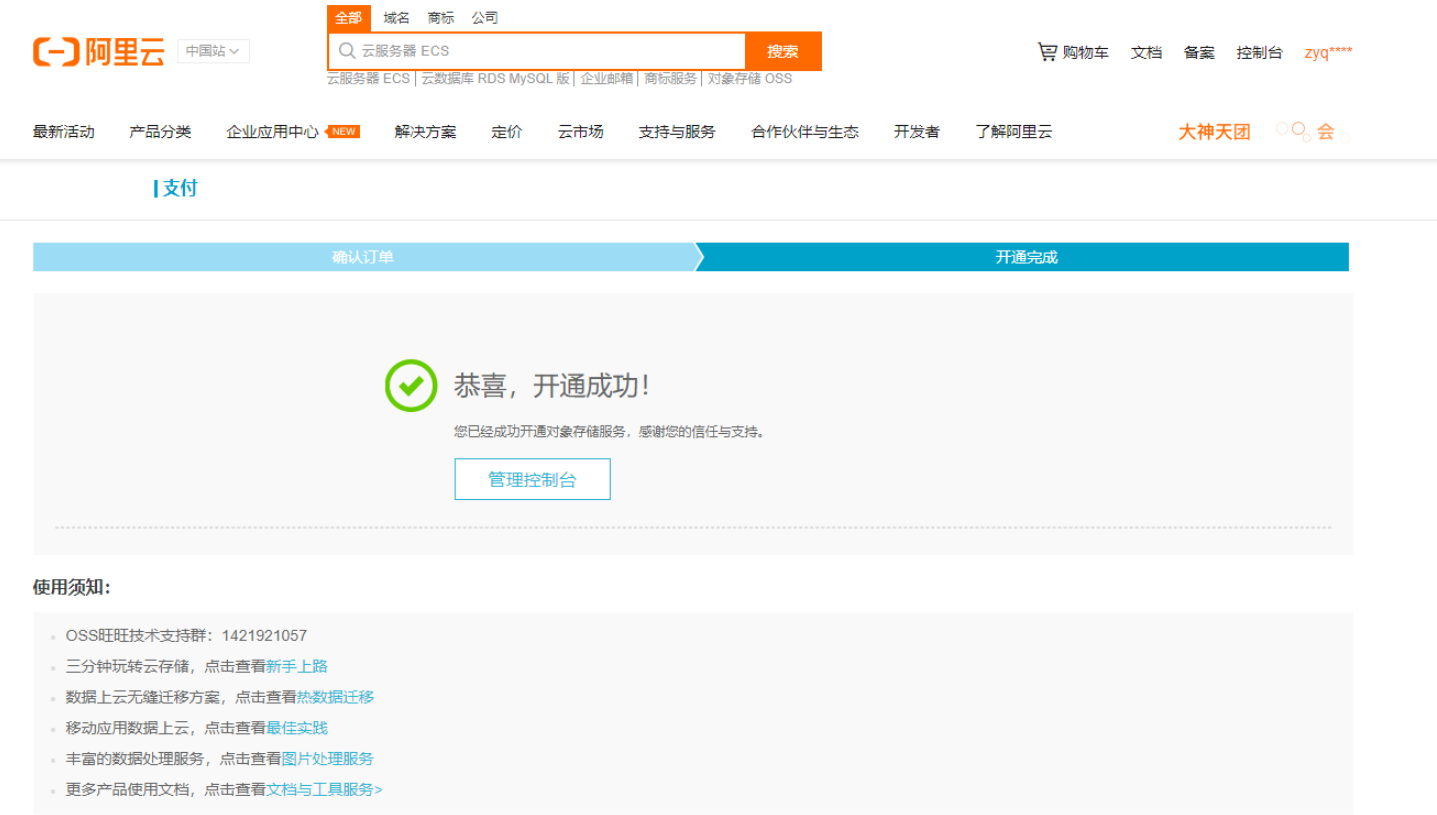Select the 公司 search tab
1437x815 pixels.
[x=485, y=18]
